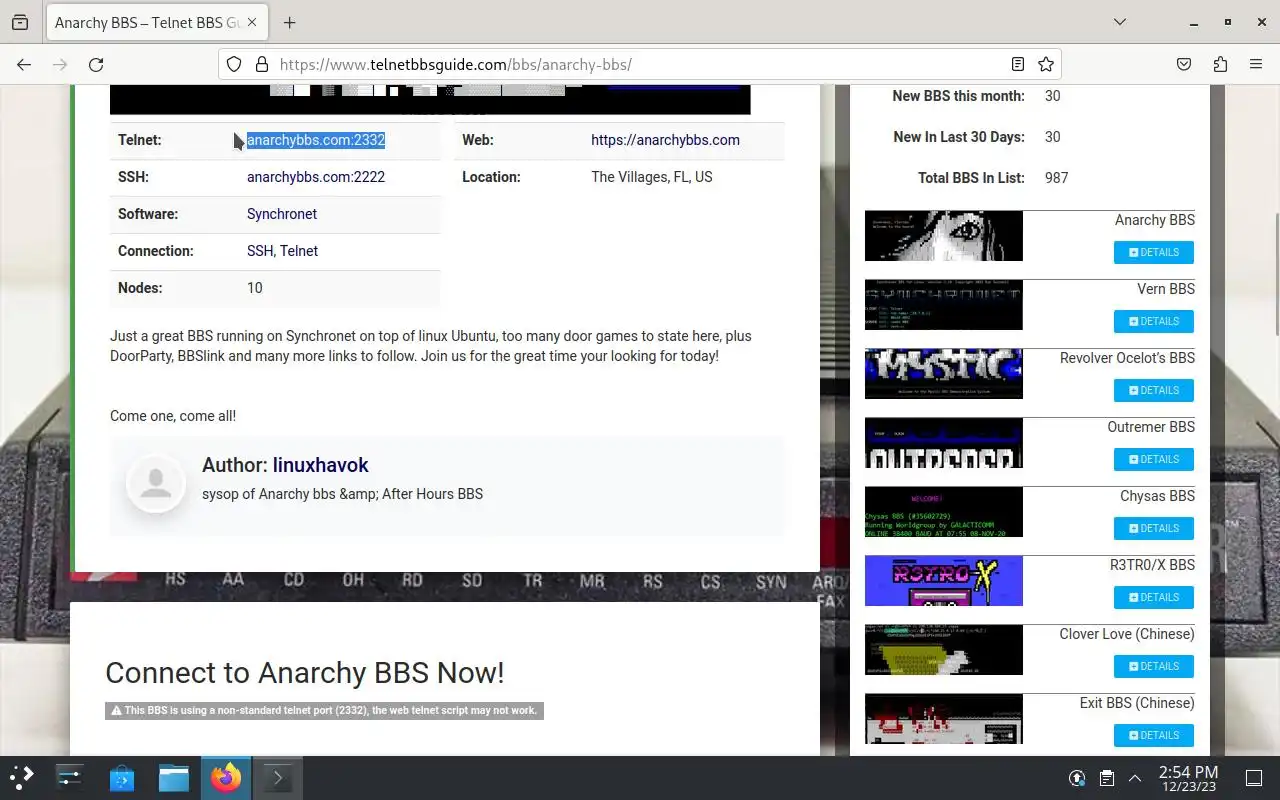The width and height of the screenshot is (1280, 800).
Task: Open Details for Chysas BBS
Action: point(1154,528)
